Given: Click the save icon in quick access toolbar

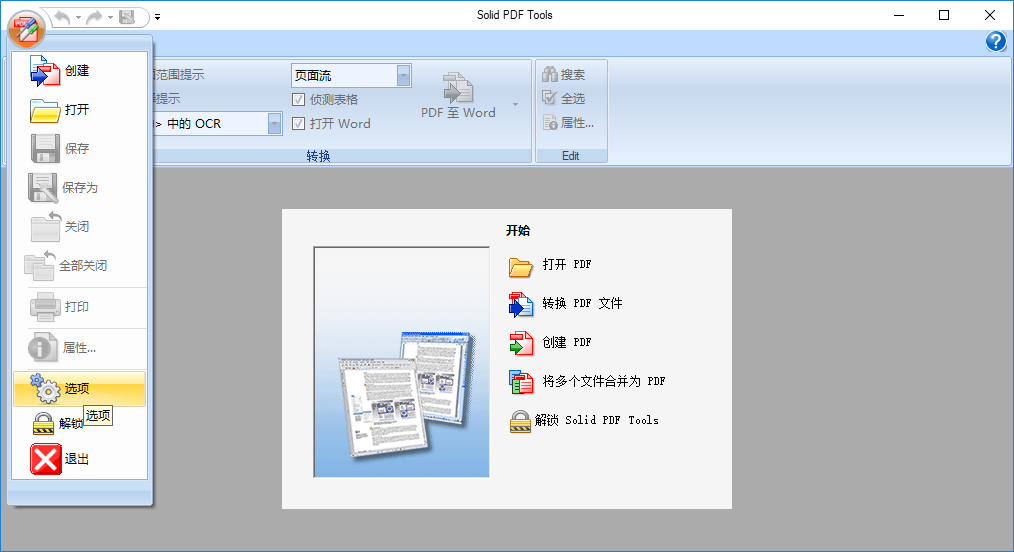Looking at the screenshot, I should 127,17.
